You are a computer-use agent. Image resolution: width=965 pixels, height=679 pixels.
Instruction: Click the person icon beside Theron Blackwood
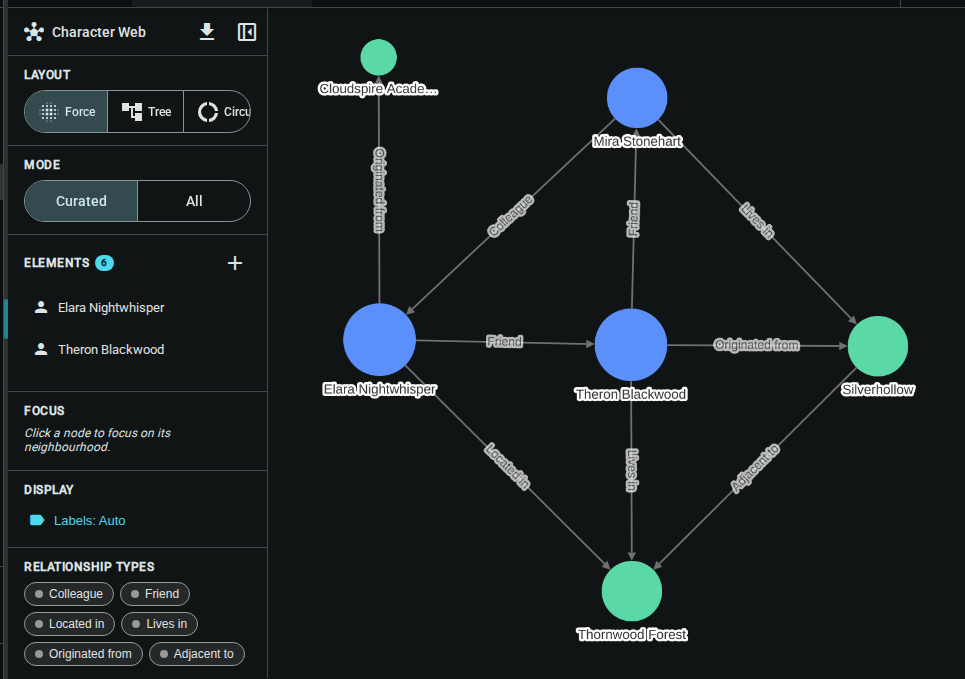click(41, 350)
